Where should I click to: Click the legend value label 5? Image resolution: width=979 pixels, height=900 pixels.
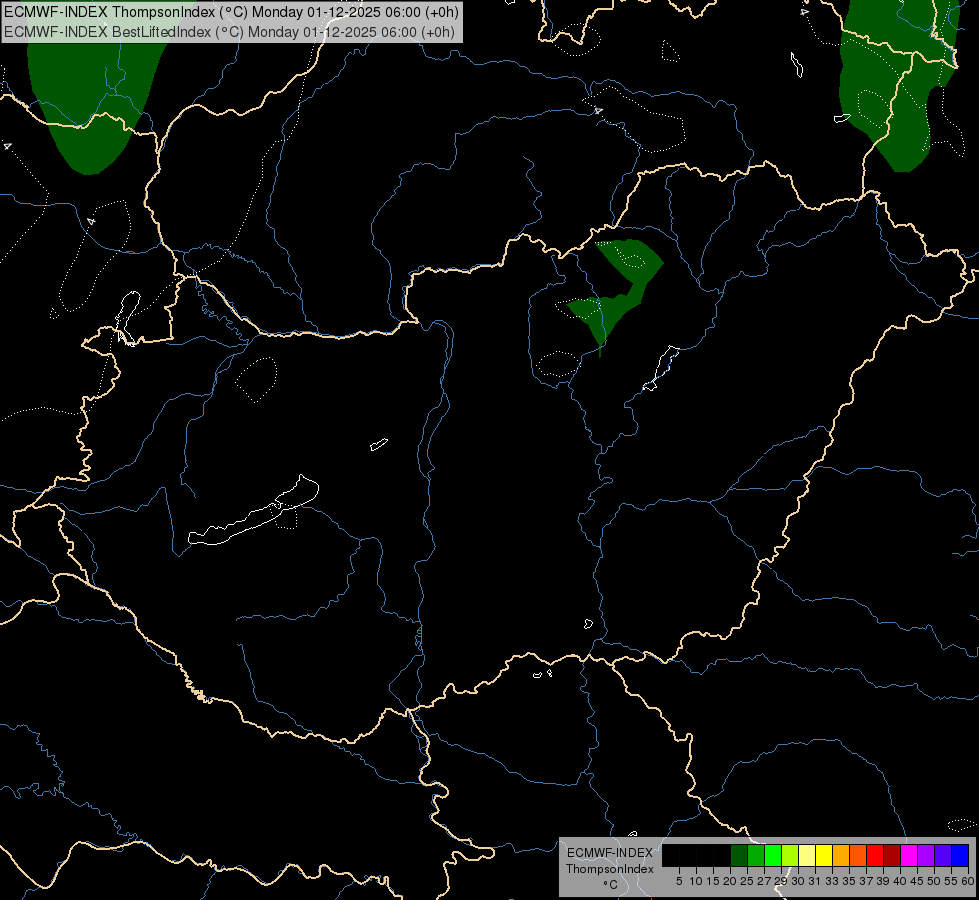pyautogui.click(x=679, y=881)
